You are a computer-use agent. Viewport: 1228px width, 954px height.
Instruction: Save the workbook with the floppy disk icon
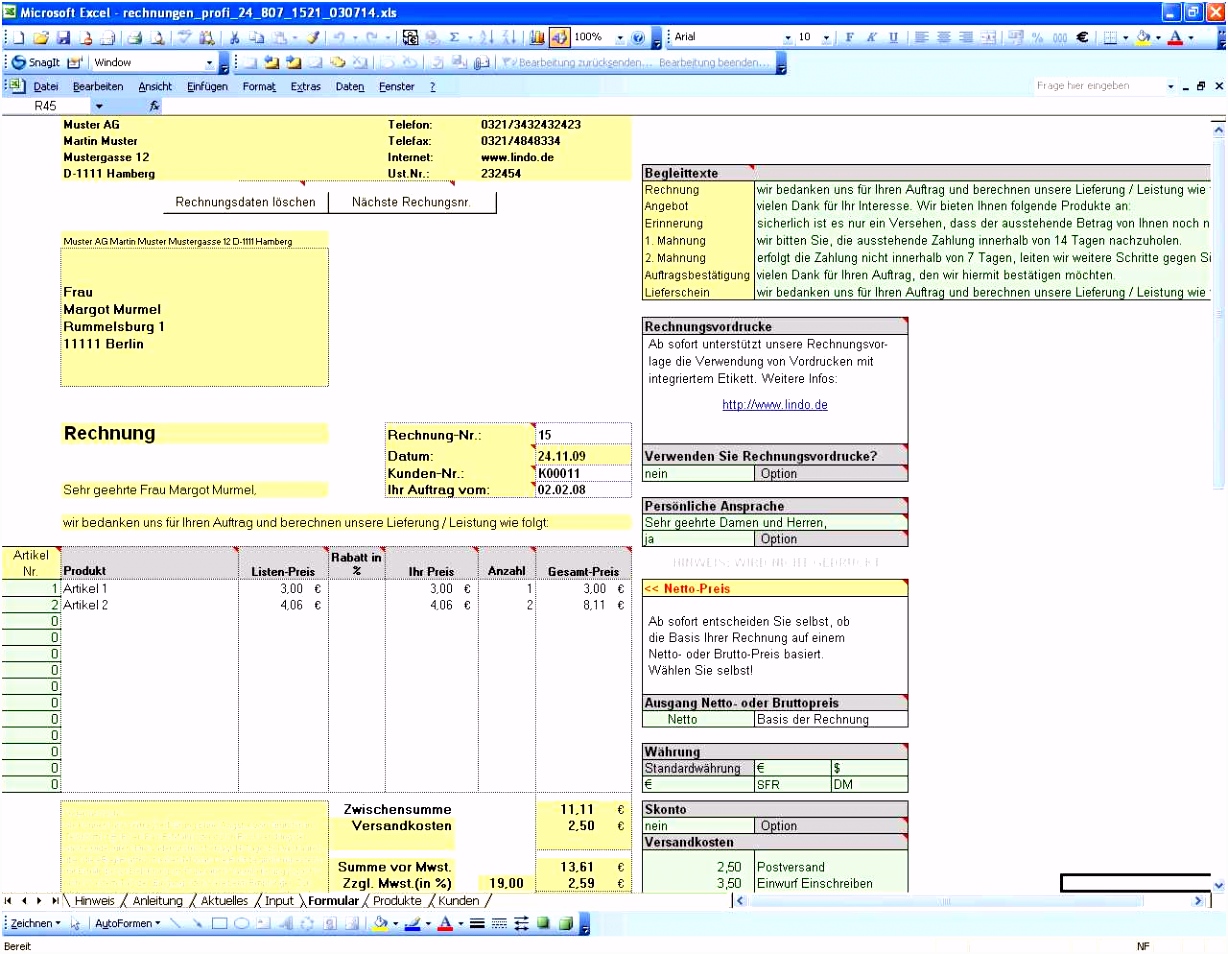coord(63,38)
